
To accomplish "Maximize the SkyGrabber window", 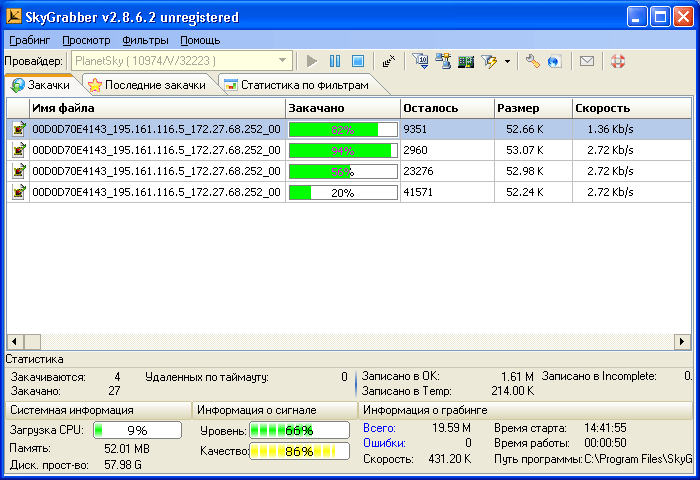I will 660,17.
